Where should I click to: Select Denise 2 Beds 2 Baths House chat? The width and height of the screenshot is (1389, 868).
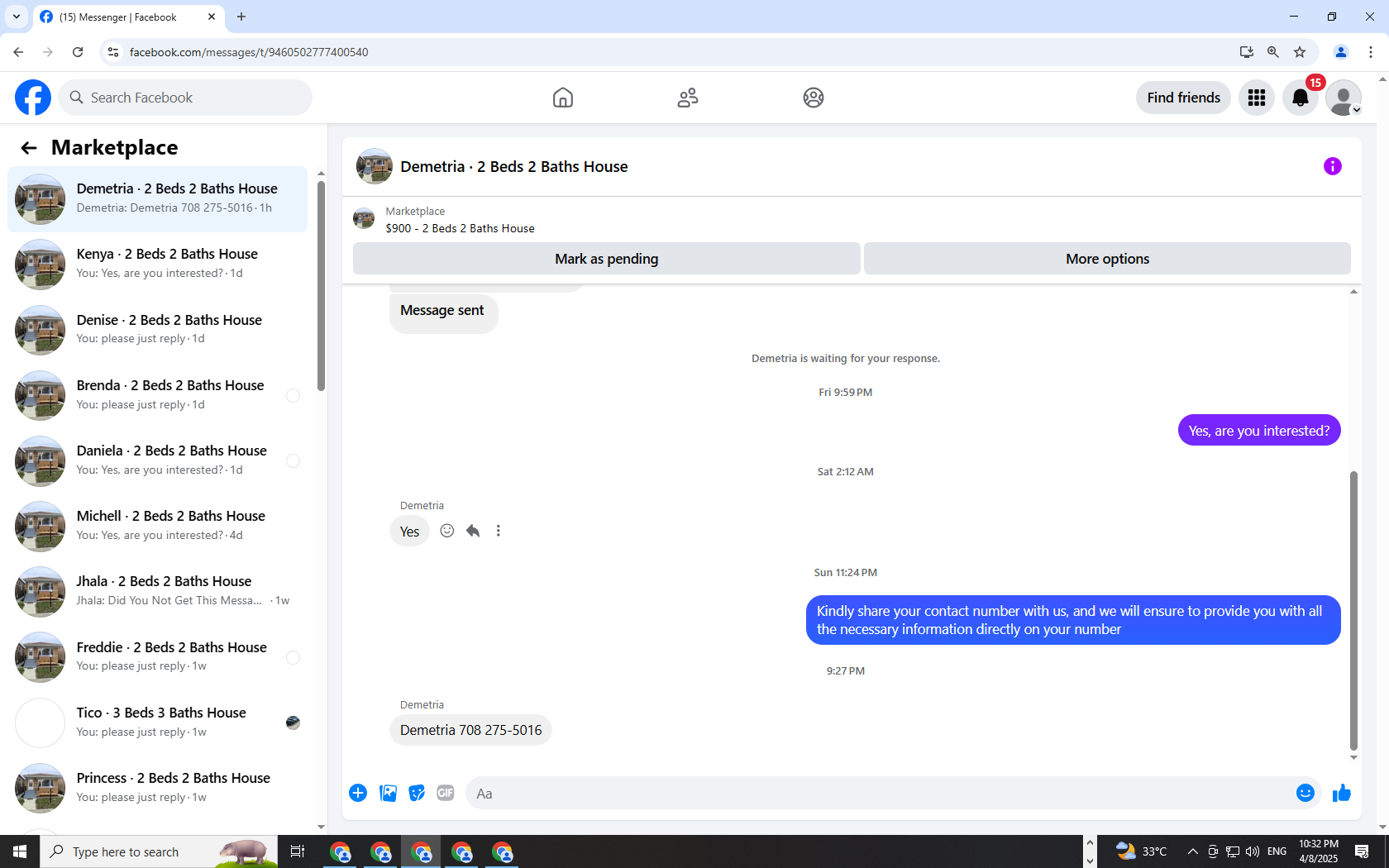coord(157,329)
